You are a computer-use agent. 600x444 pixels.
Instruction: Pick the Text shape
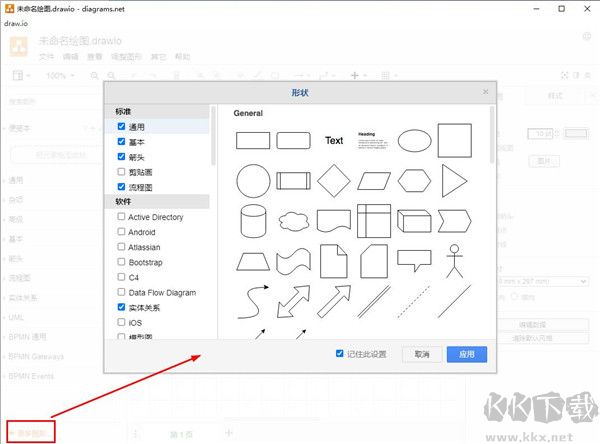[x=334, y=140]
